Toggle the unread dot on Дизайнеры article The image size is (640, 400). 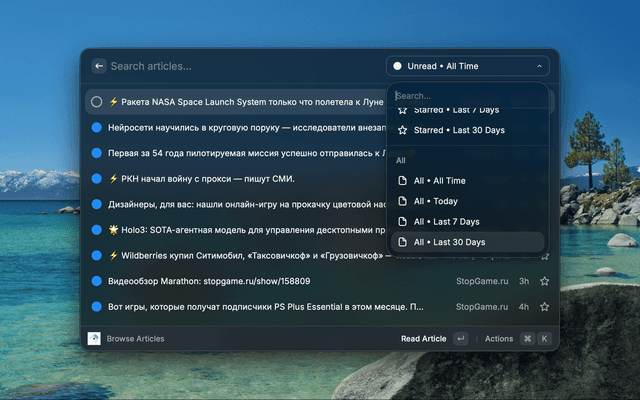click(97, 204)
